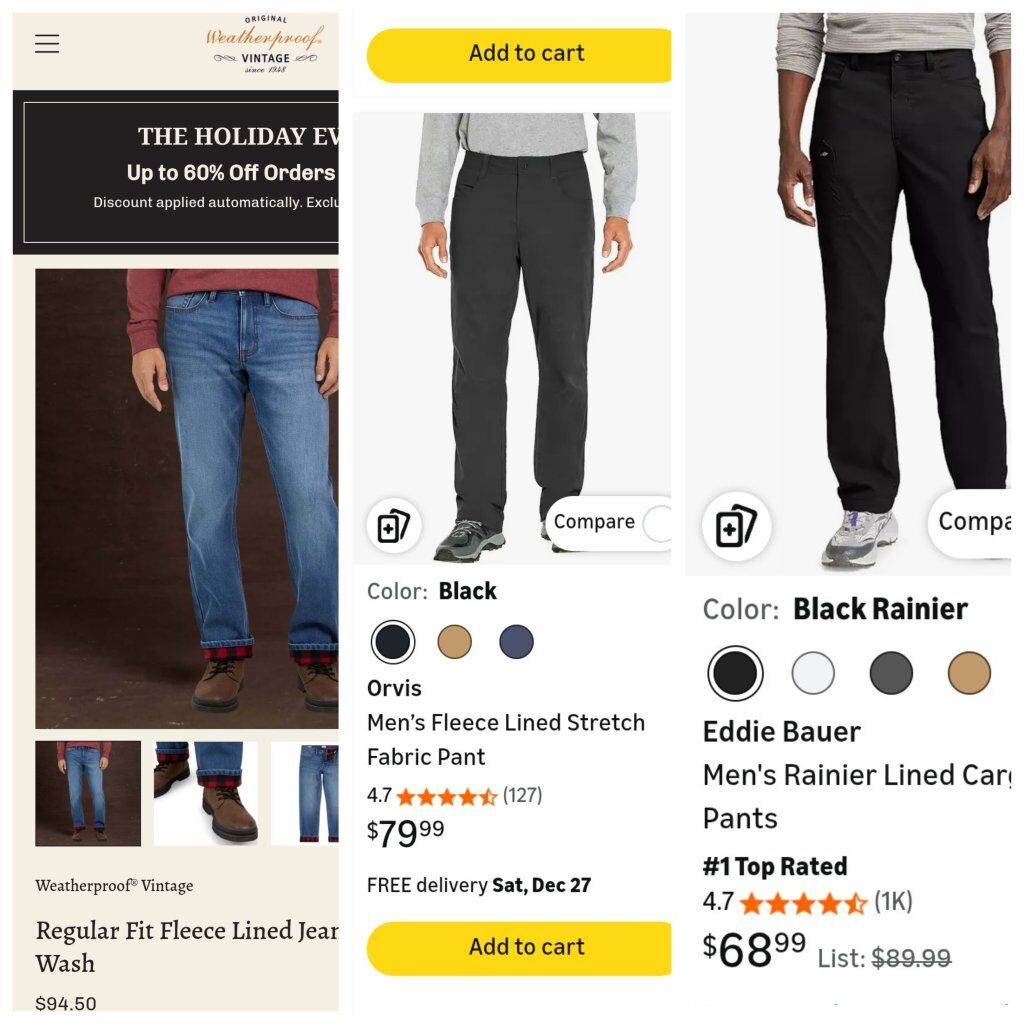Image resolution: width=1024 pixels, height=1024 pixels.
Task: View the jean cuff boot thumbnail
Action: point(206,793)
